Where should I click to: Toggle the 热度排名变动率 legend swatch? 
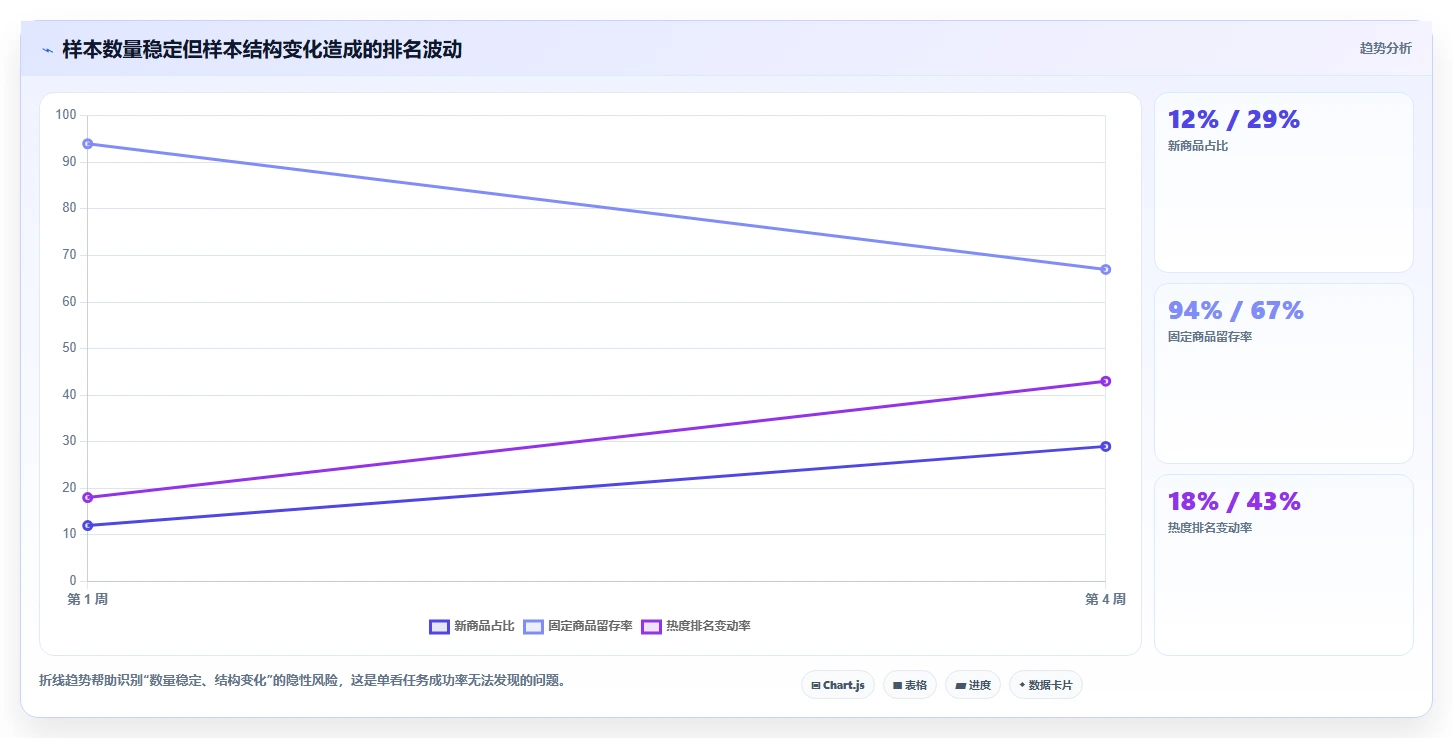tap(651, 626)
